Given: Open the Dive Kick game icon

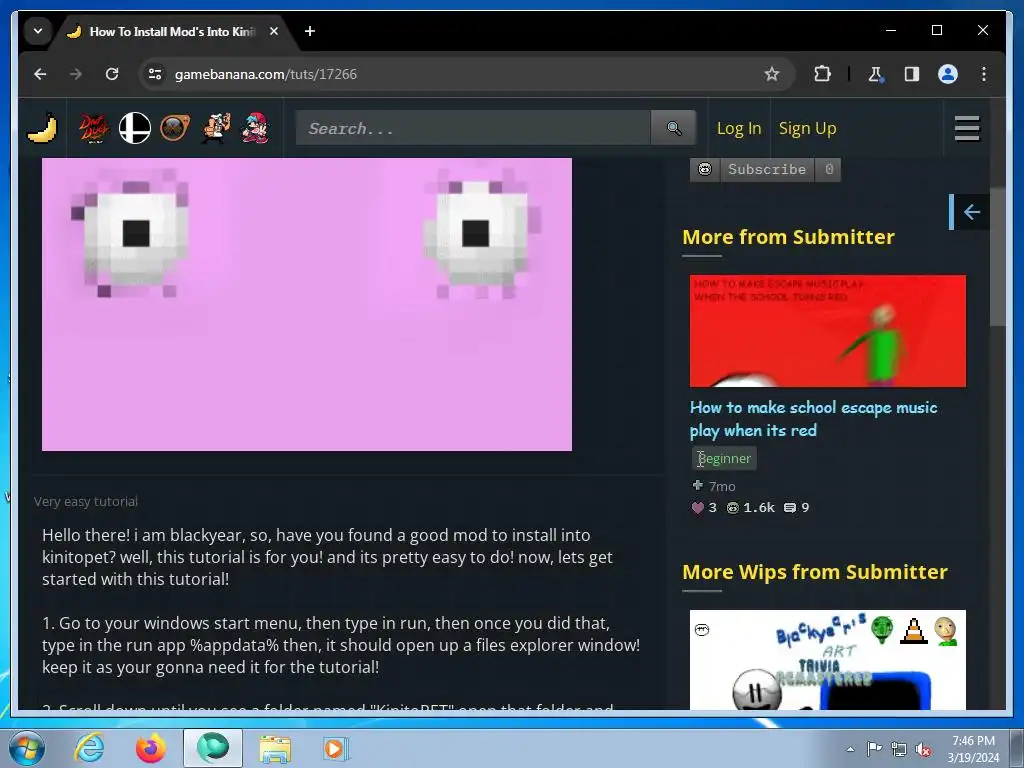Looking at the screenshot, I should (x=94, y=128).
